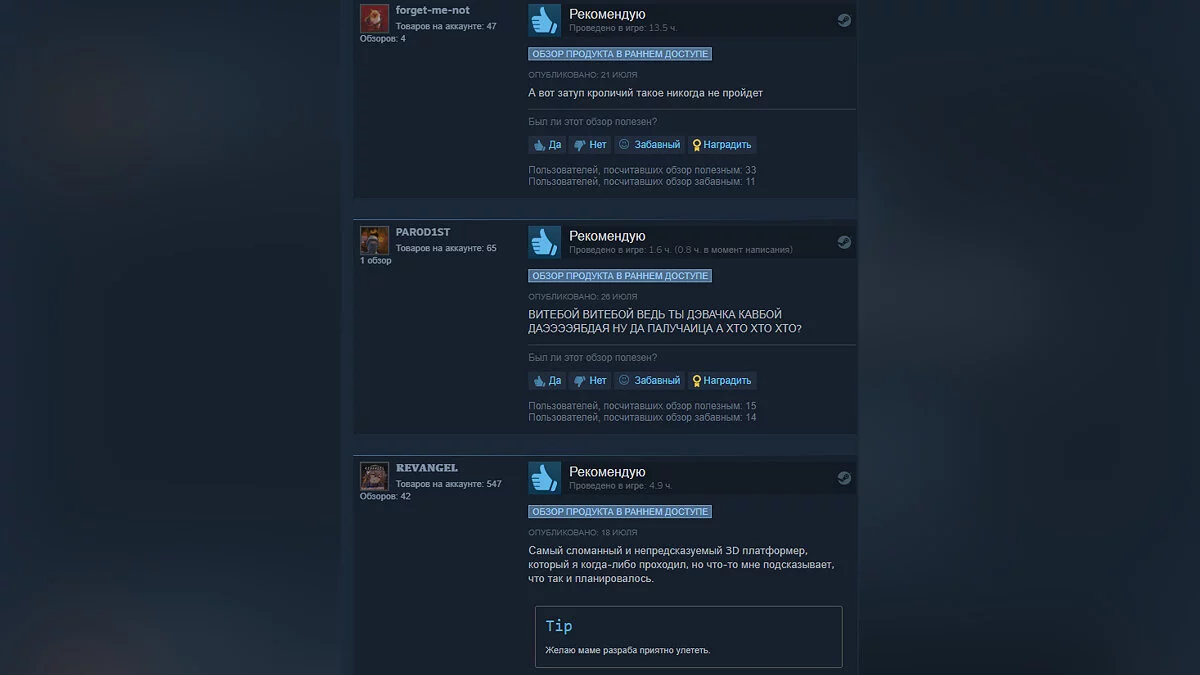Open the REVANGEL username link
The width and height of the screenshot is (1200, 675).
pos(427,468)
